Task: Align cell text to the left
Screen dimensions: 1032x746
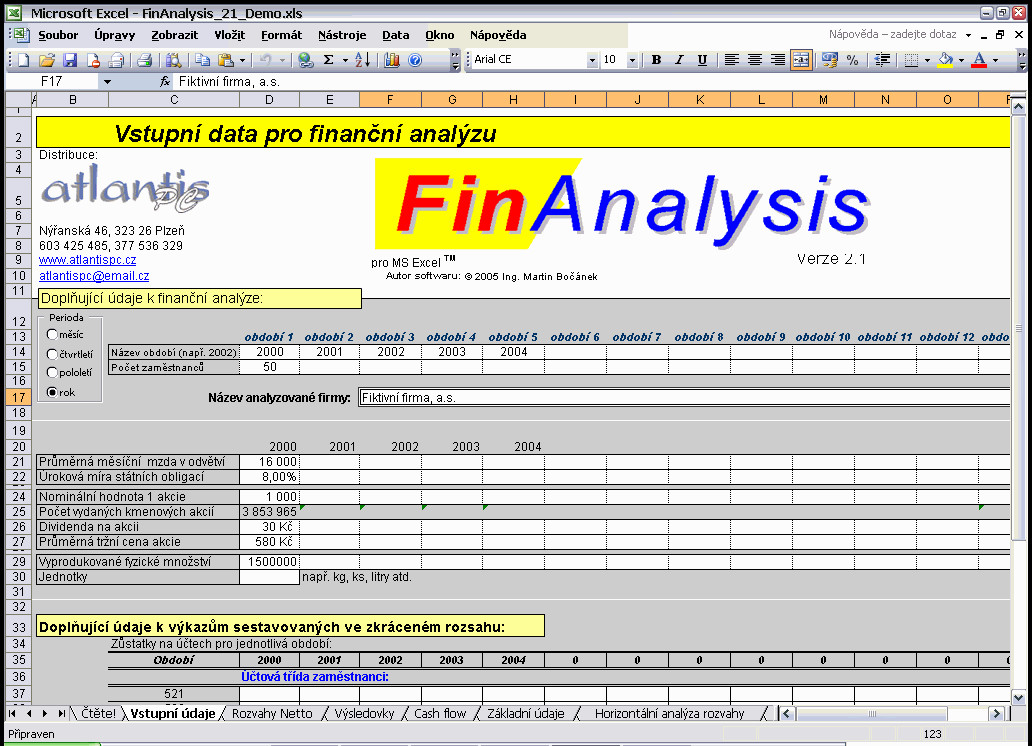Action: 731,60
